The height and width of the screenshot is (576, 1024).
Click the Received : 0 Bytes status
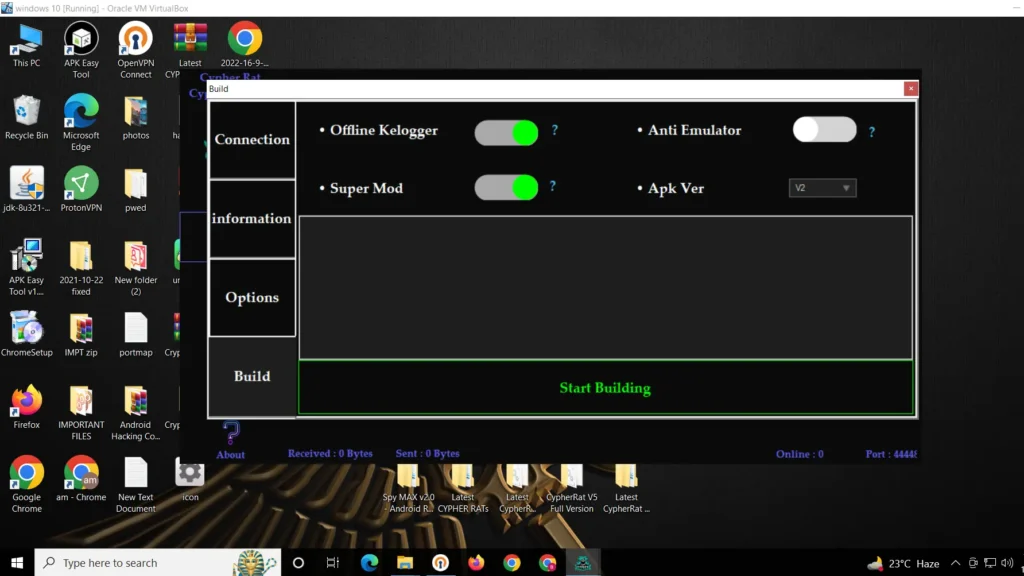coord(330,453)
